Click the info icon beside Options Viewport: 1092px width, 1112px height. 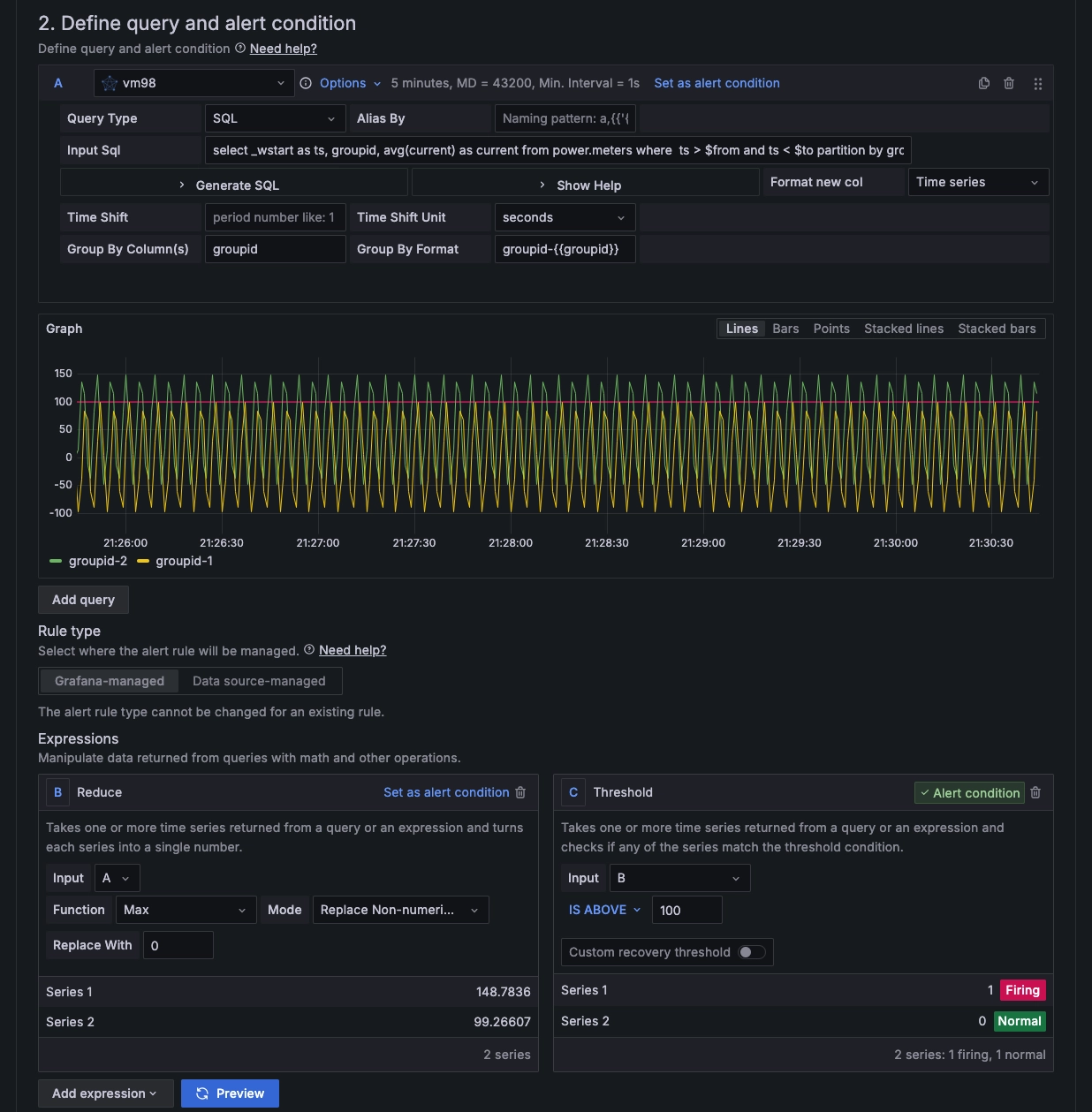[306, 83]
